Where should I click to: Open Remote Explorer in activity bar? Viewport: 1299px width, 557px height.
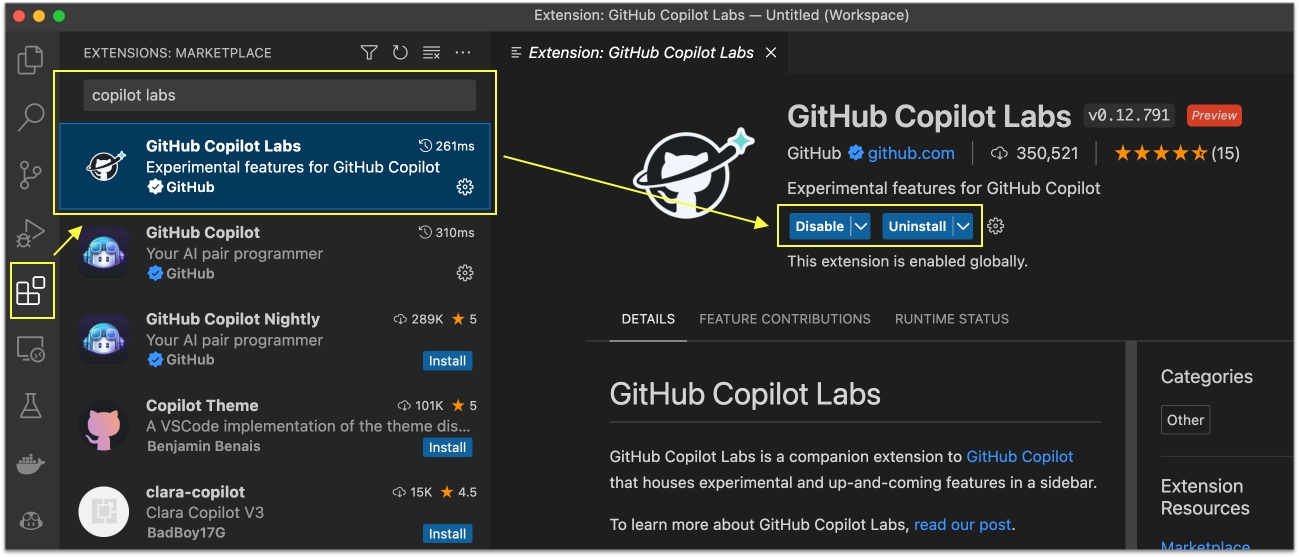tap(31, 349)
